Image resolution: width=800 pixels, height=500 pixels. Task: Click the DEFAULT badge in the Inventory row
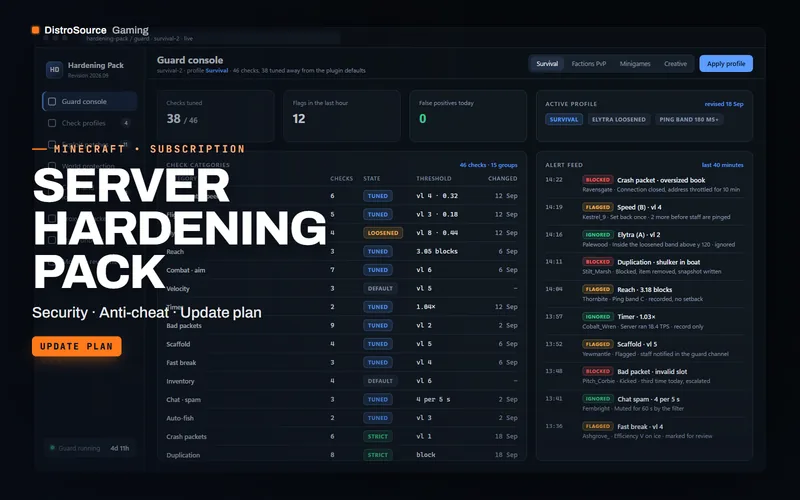click(x=380, y=381)
